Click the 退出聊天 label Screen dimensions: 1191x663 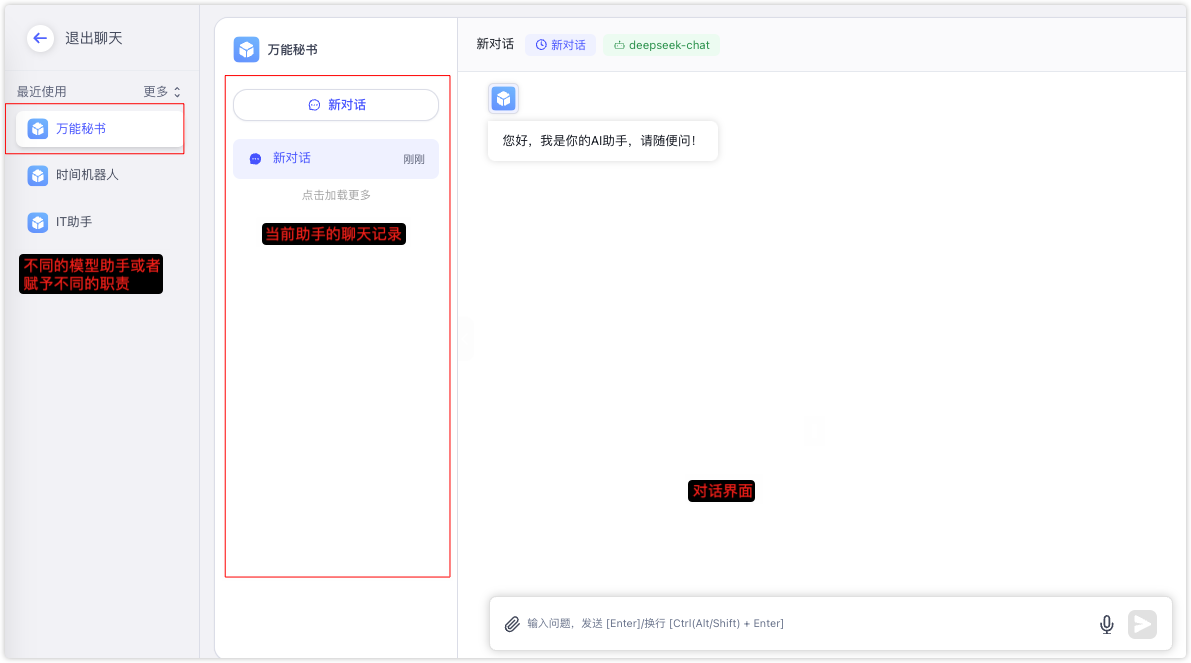click(93, 38)
